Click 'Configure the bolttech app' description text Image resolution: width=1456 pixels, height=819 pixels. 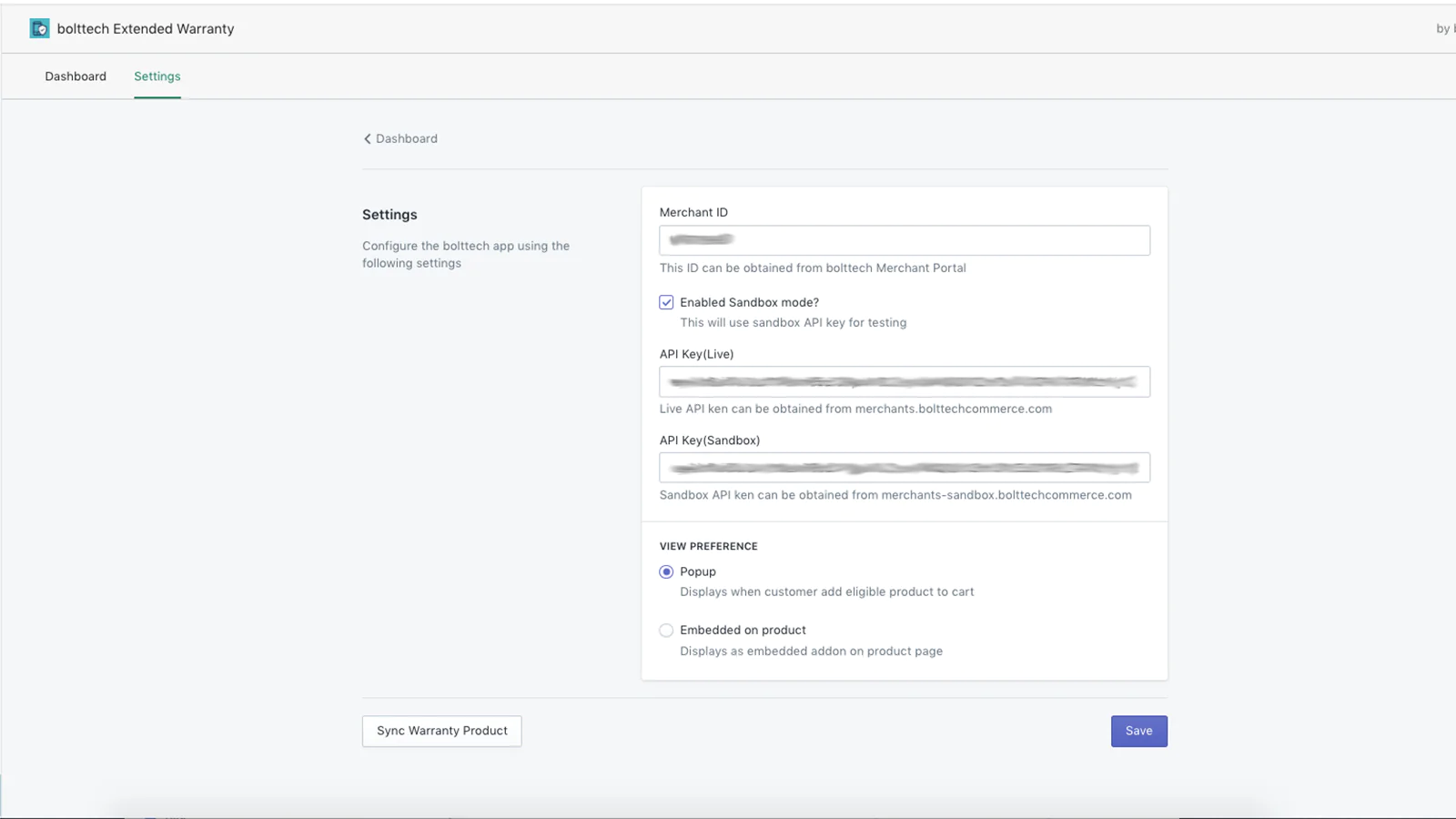pos(466,254)
